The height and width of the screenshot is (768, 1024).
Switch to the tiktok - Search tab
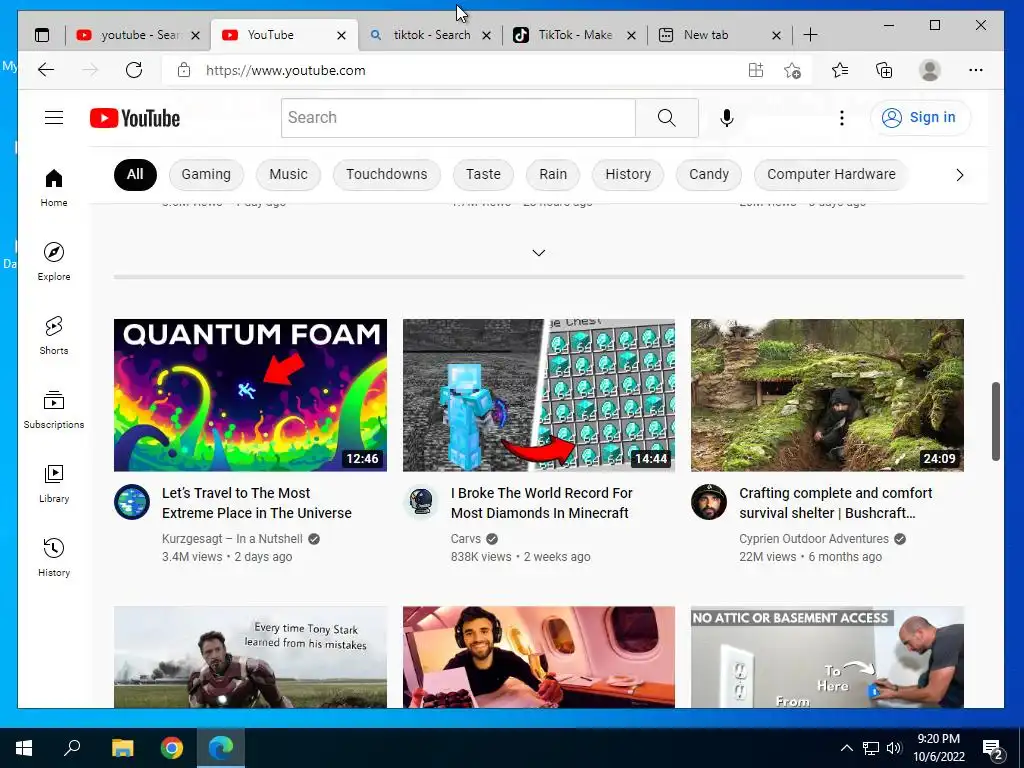tap(431, 35)
